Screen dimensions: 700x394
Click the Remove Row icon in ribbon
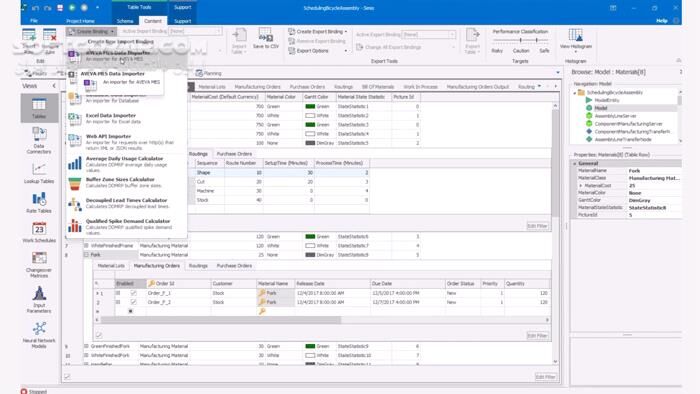(x=50, y=36)
